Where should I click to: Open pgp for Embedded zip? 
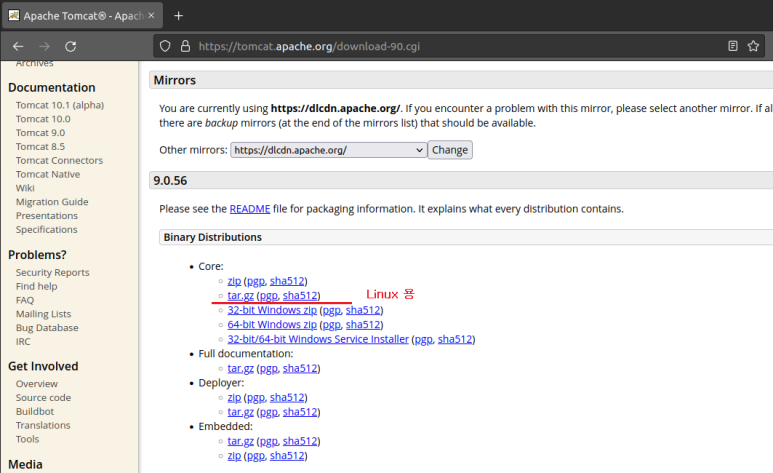(x=256, y=456)
